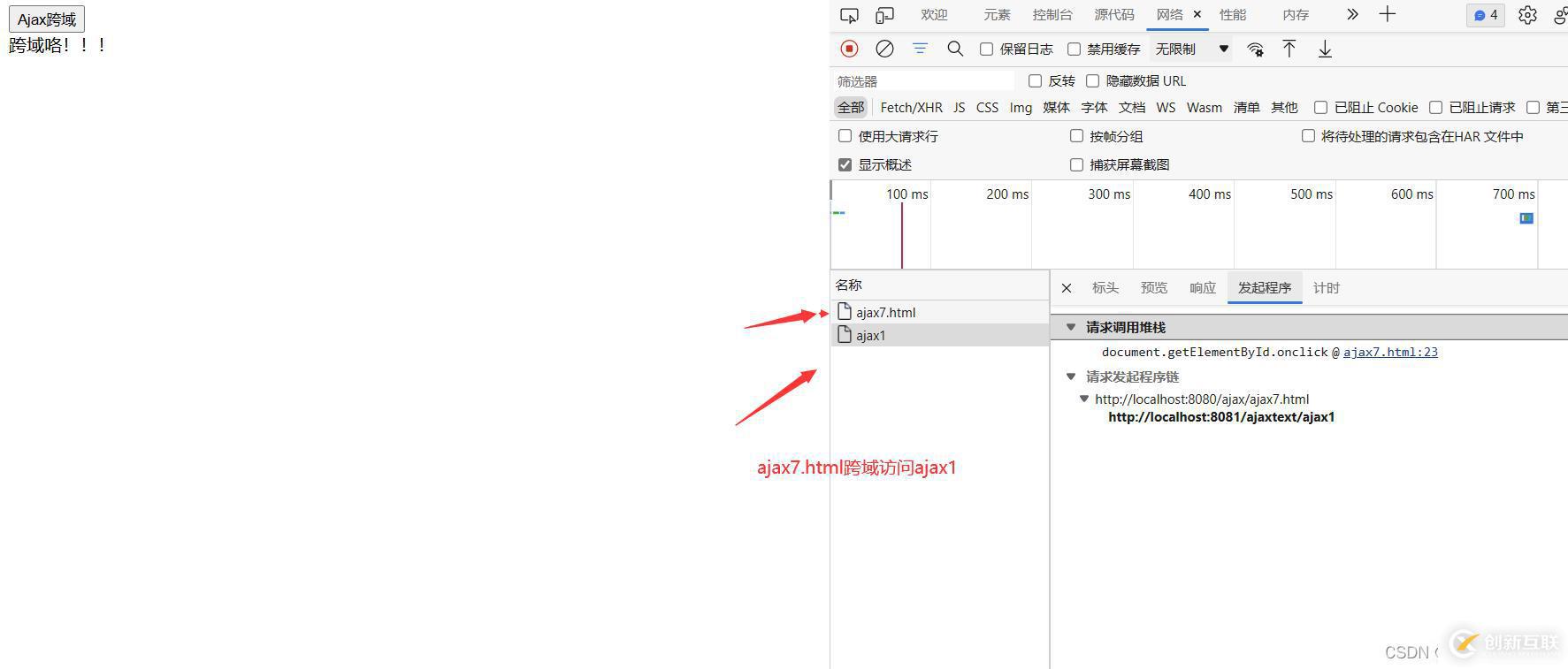Open the 4 issues badge
The height and width of the screenshot is (669, 1568).
click(1486, 15)
